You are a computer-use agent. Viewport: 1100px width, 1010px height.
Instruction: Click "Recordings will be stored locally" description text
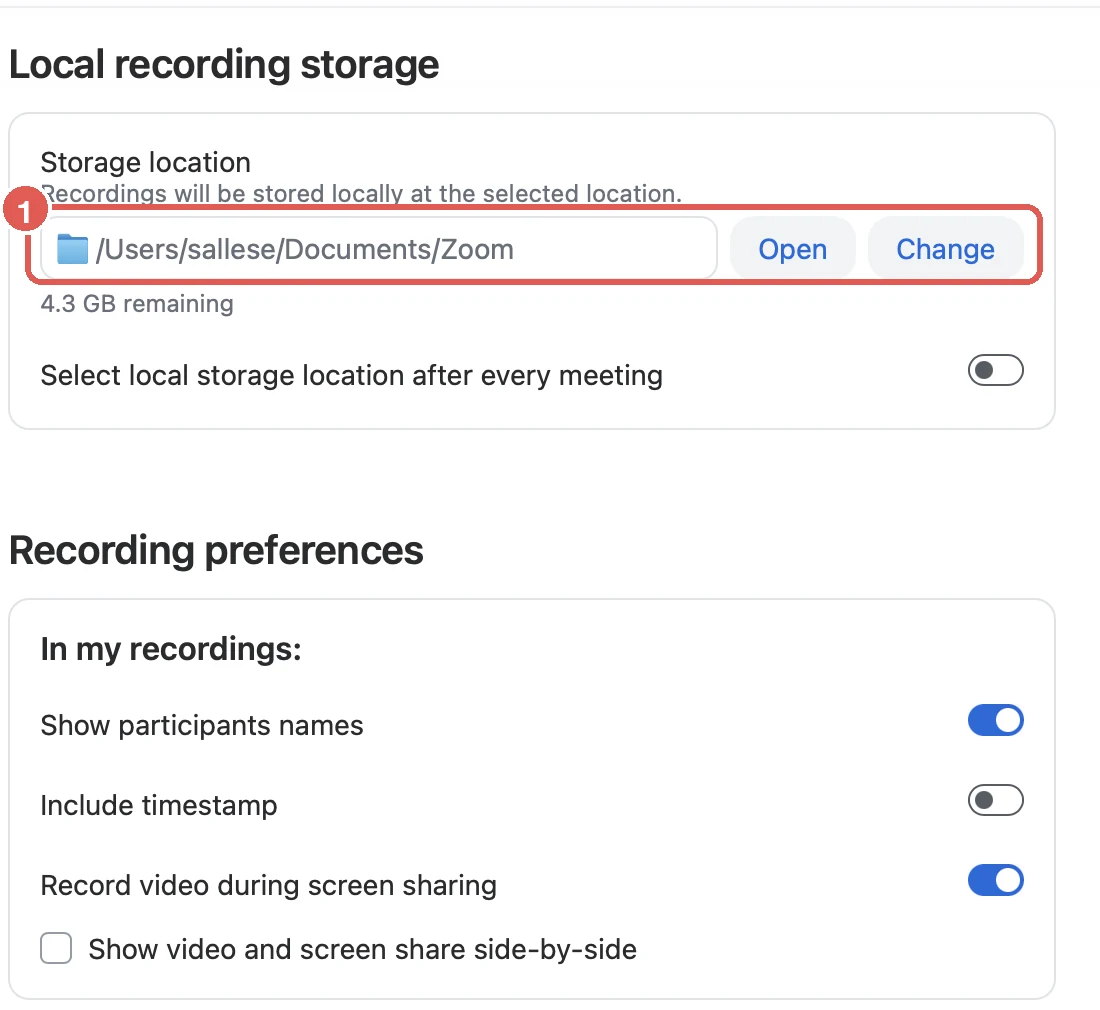point(361,194)
